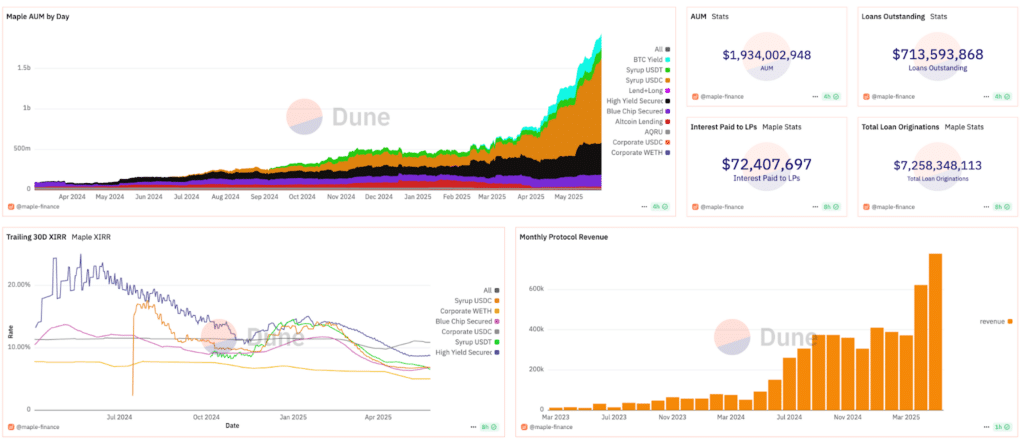The height and width of the screenshot is (445, 1024).
Task: Click the maple-finance avatar icon under Maple AUM chart
Action: point(11,207)
